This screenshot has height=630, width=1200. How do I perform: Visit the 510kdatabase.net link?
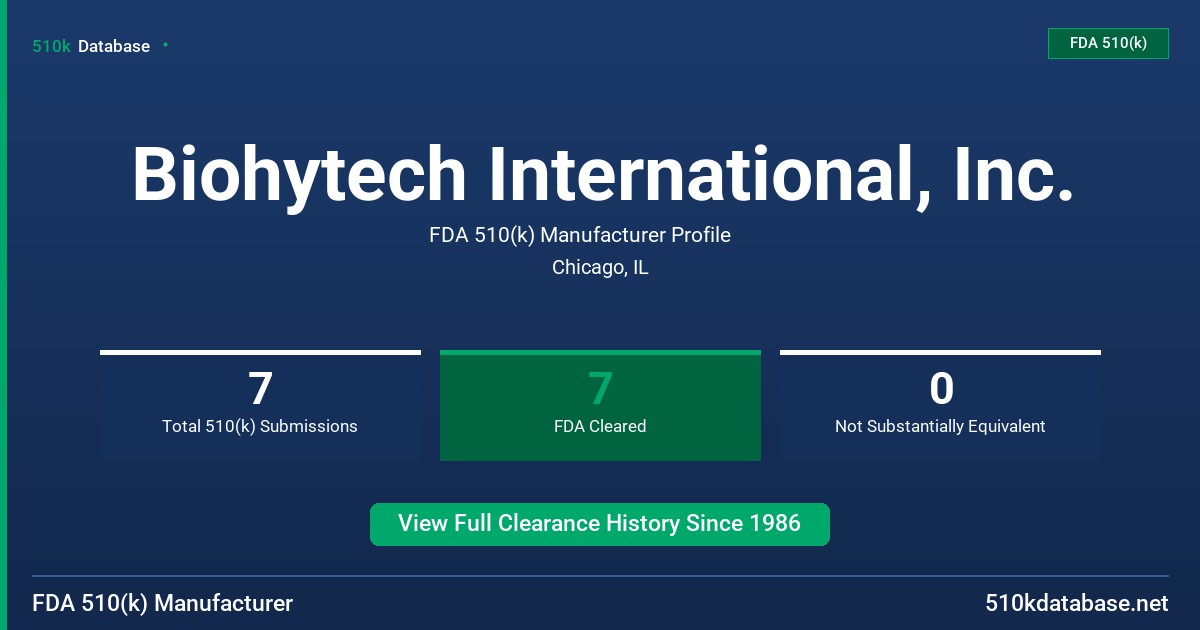[x=1077, y=603]
